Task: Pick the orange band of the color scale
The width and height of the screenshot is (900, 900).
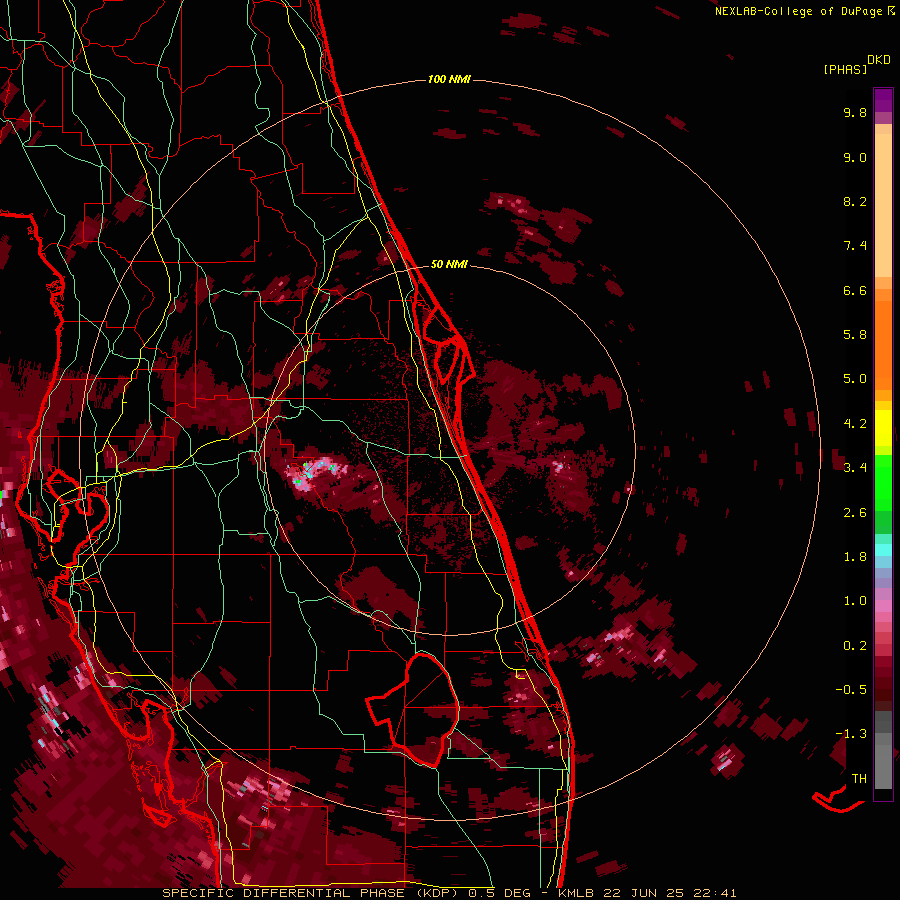Action: pyautogui.click(x=883, y=346)
